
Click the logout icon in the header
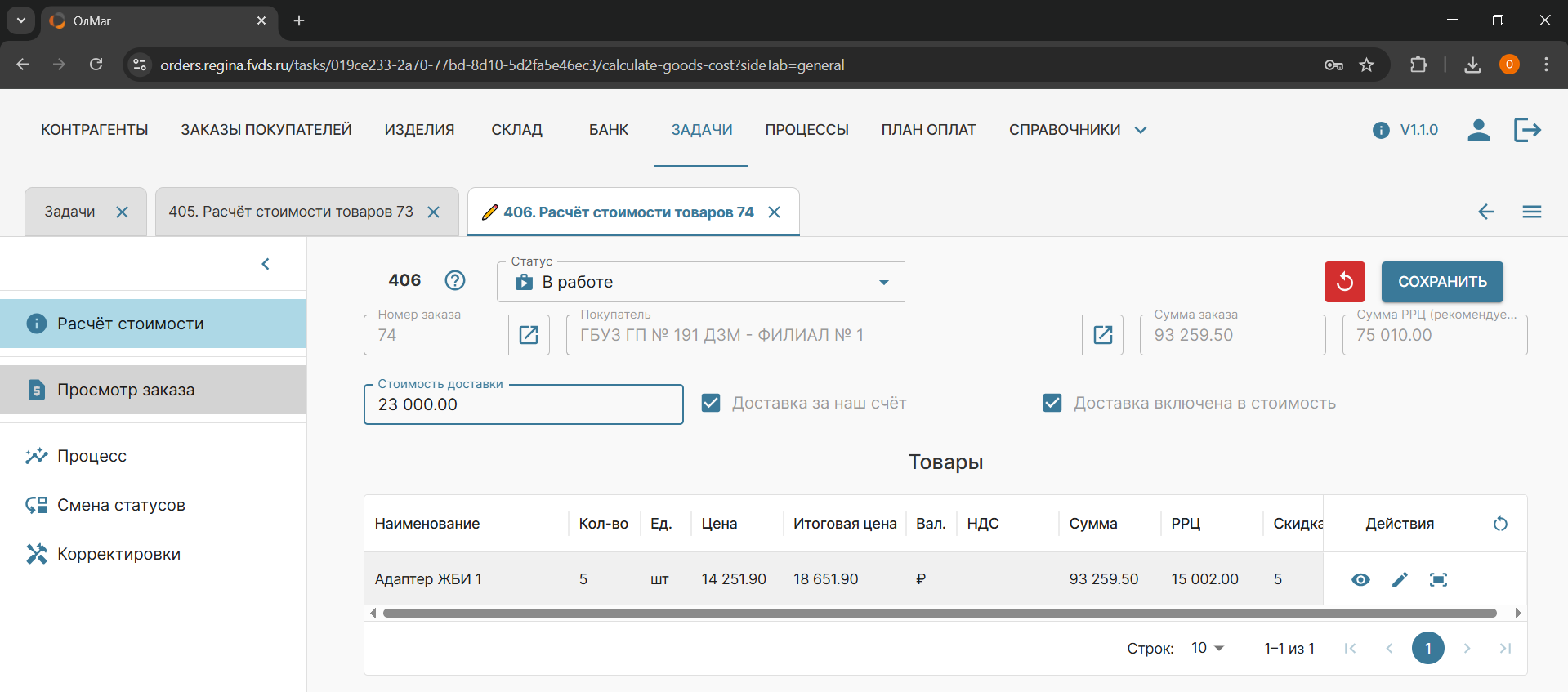tap(1526, 130)
